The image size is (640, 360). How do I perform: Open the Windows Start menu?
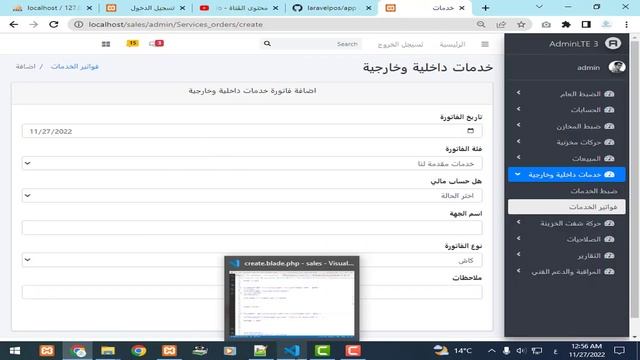coord(15,351)
